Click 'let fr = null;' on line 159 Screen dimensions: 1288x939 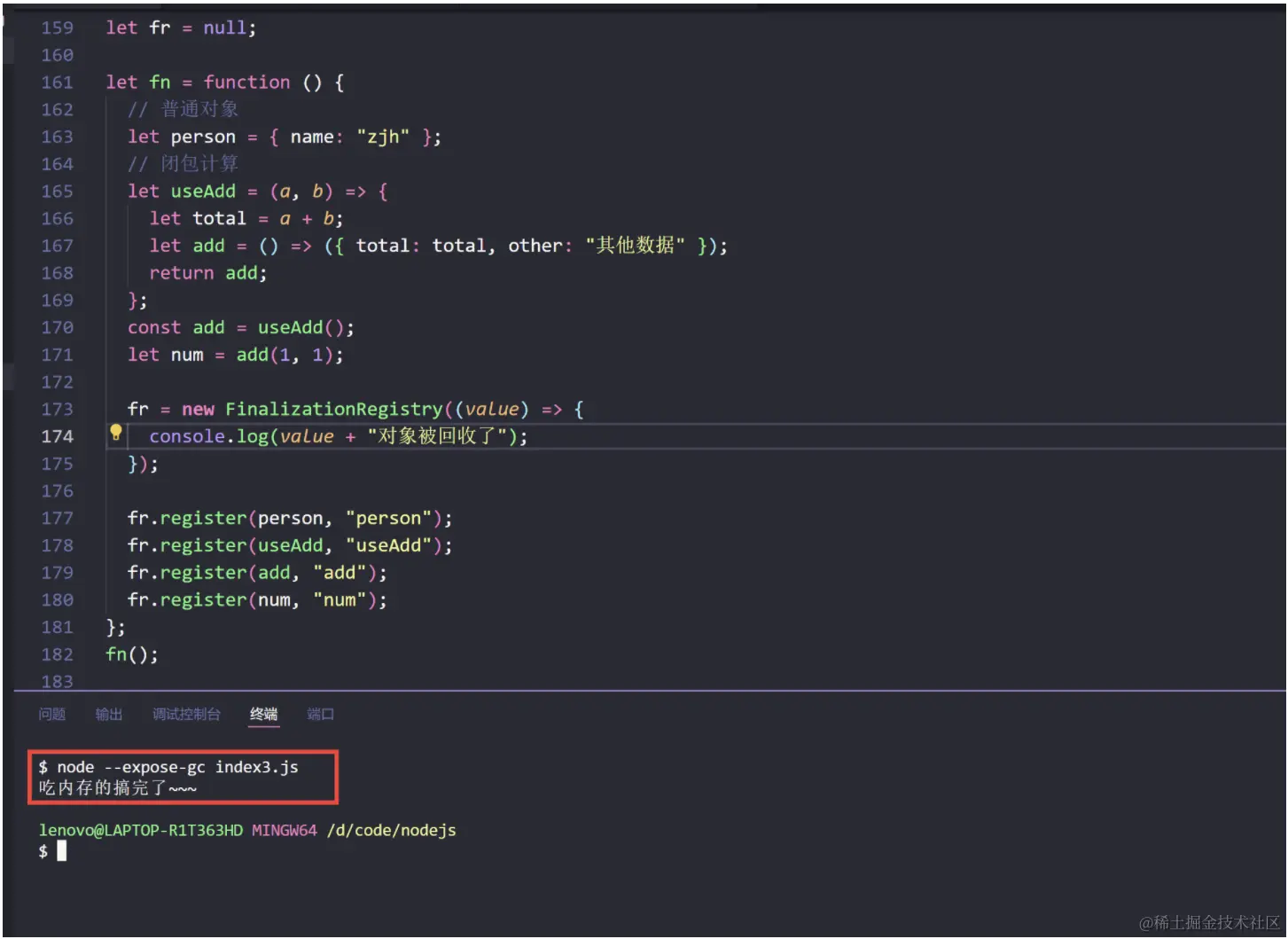coord(181,27)
